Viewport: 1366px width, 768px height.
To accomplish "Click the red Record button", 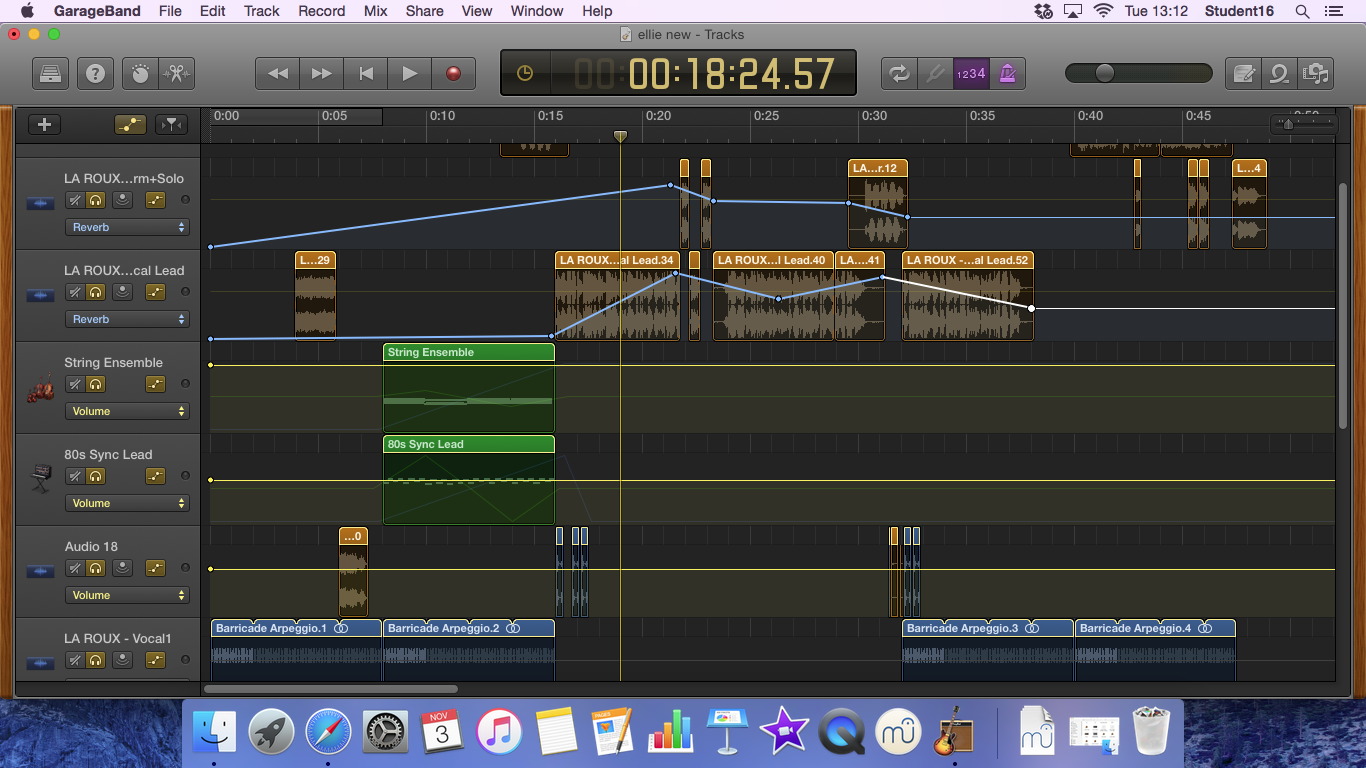I will click(454, 73).
